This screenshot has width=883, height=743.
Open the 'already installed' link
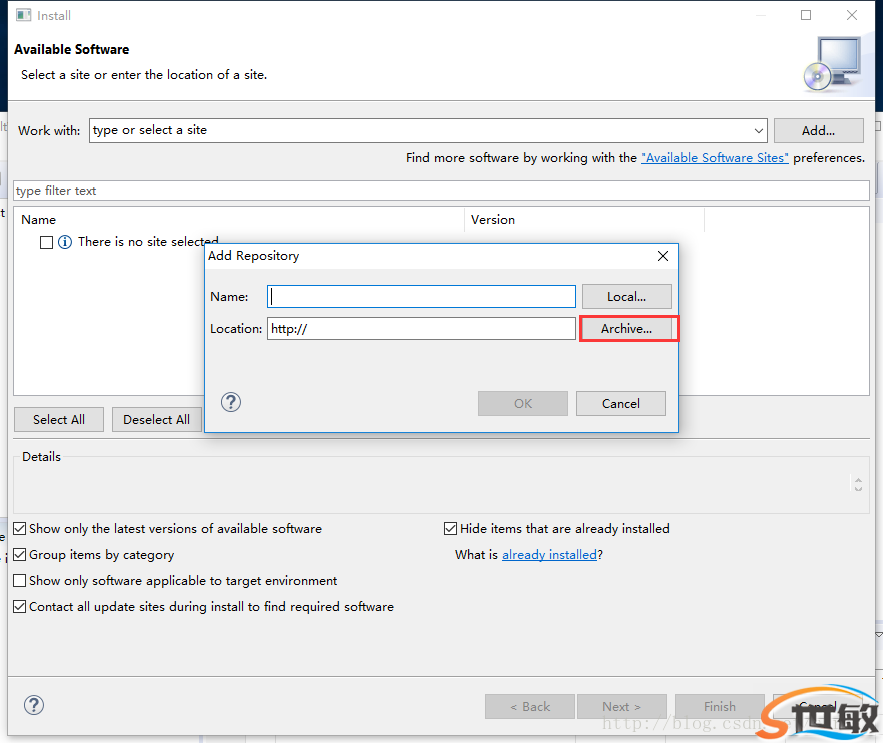click(549, 555)
